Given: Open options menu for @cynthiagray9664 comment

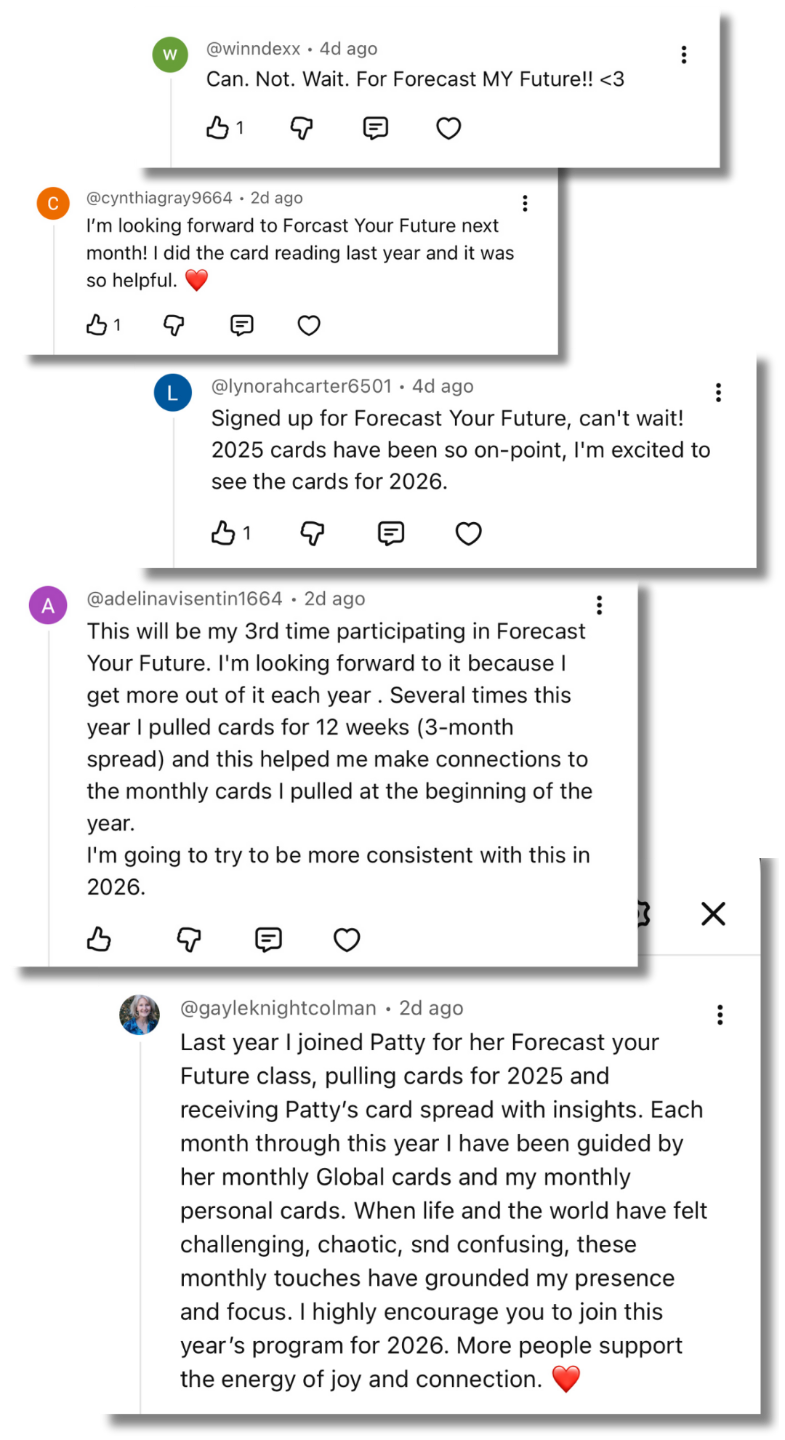Looking at the screenshot, I should coord(525,203).
